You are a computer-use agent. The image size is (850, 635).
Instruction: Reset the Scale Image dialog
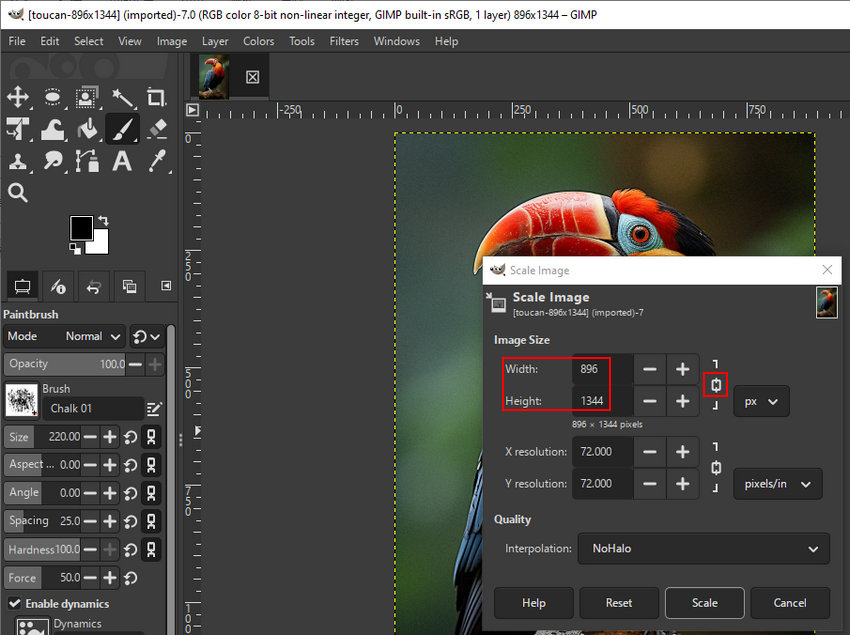point(618,603)
